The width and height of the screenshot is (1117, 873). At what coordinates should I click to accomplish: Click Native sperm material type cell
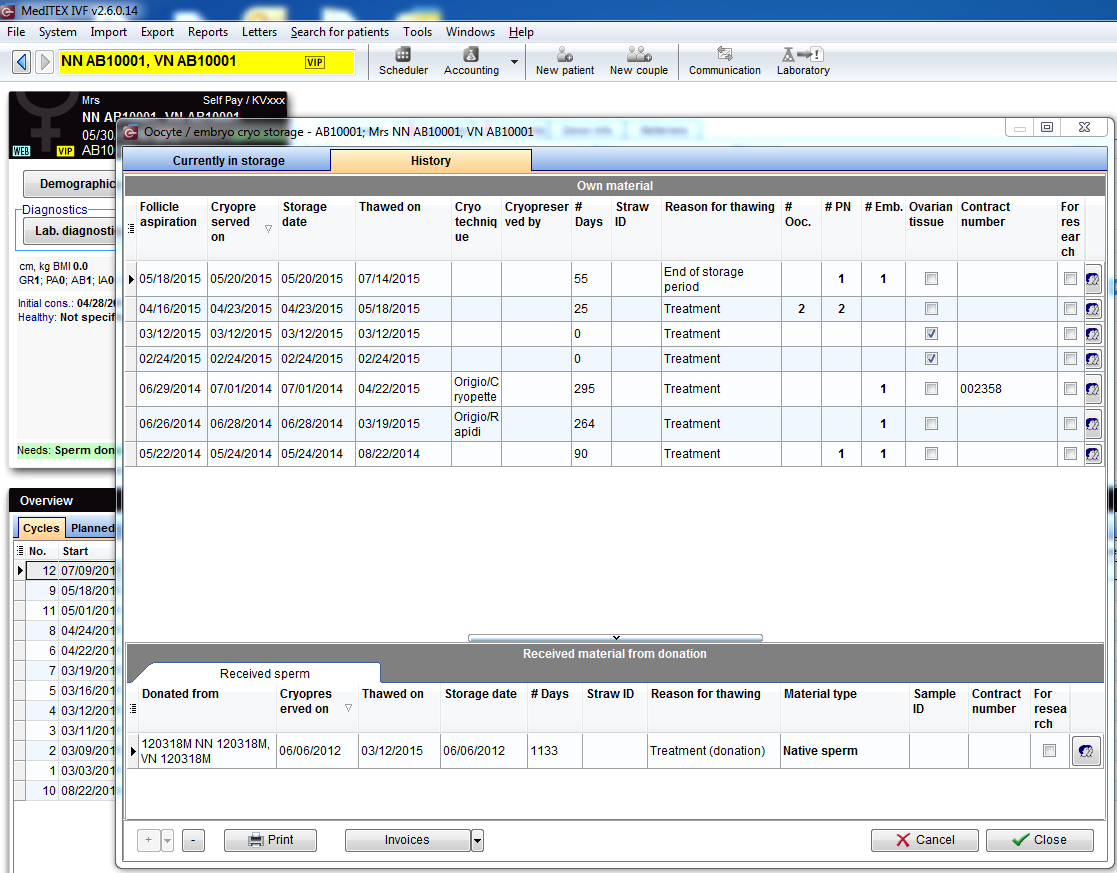[844, 751]
